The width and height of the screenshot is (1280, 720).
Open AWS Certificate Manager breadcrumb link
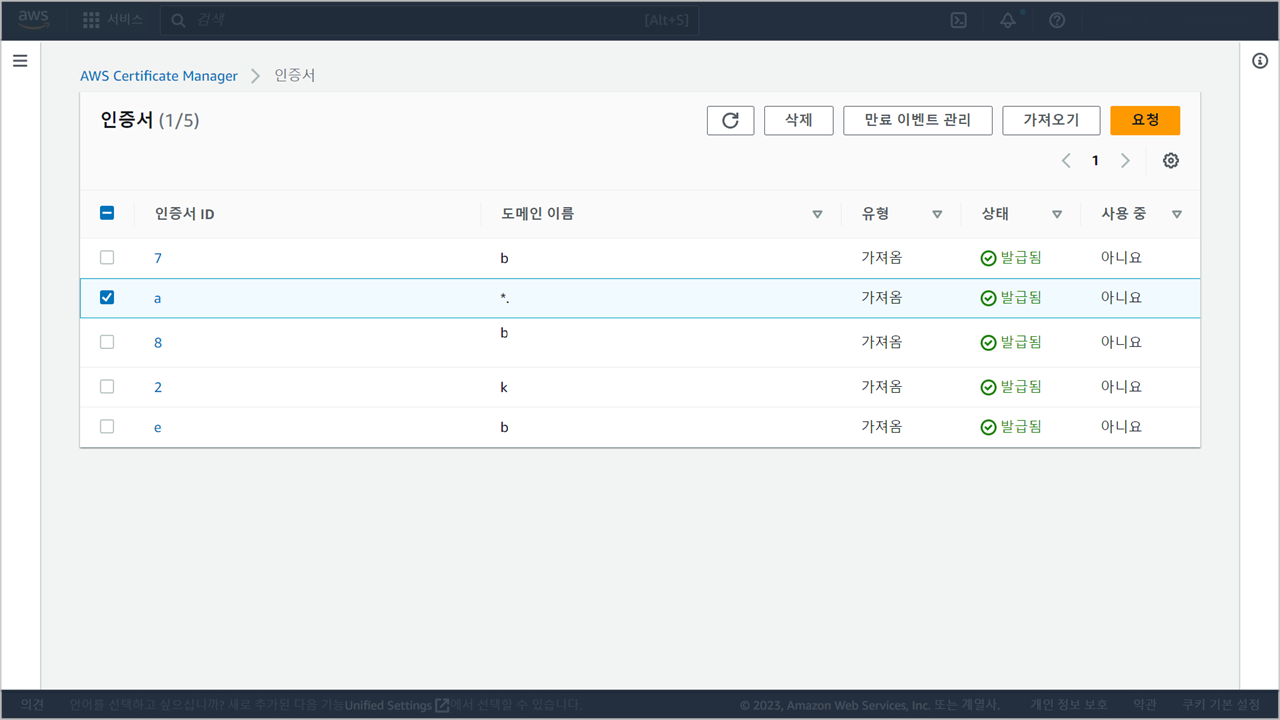[159, 76]
